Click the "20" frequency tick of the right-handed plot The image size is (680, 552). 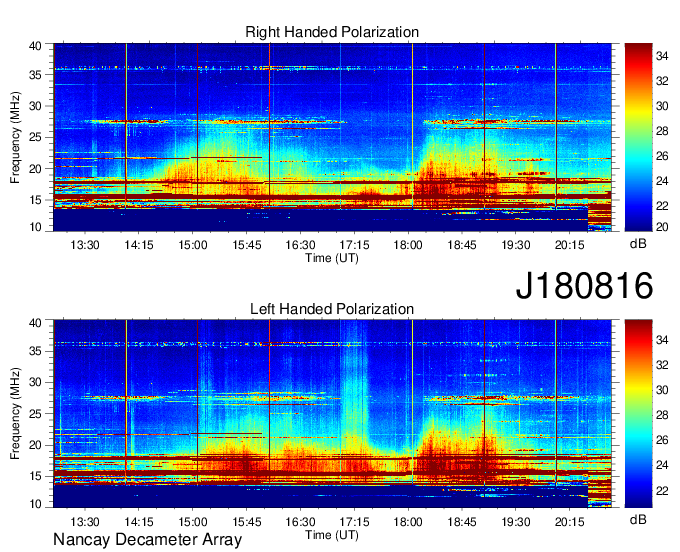35,169
